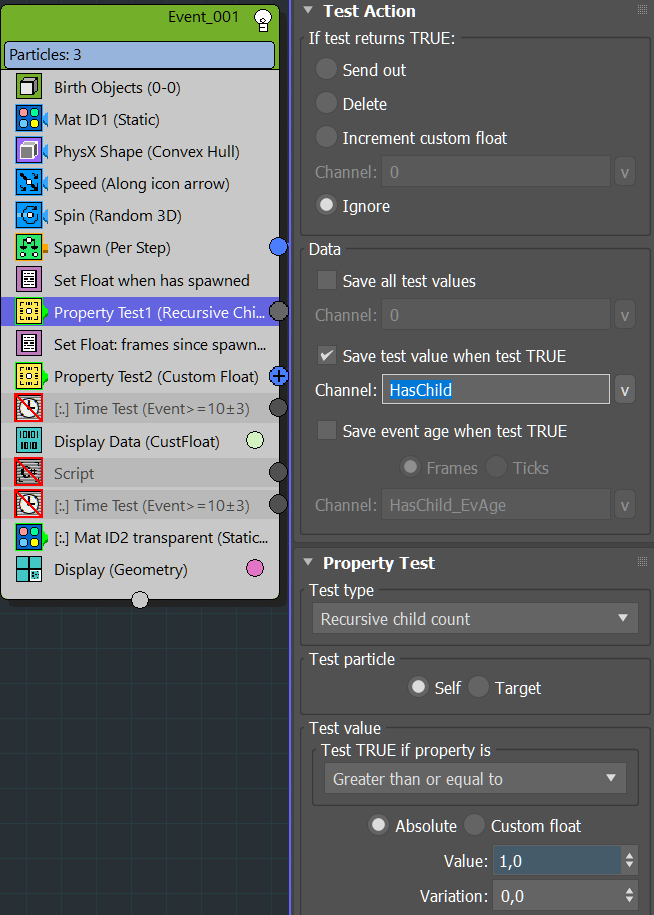Viewport: 654px width, 915px height.
Task: Click the Spawn (Per Step) test icon
Action: coord(29,248)
